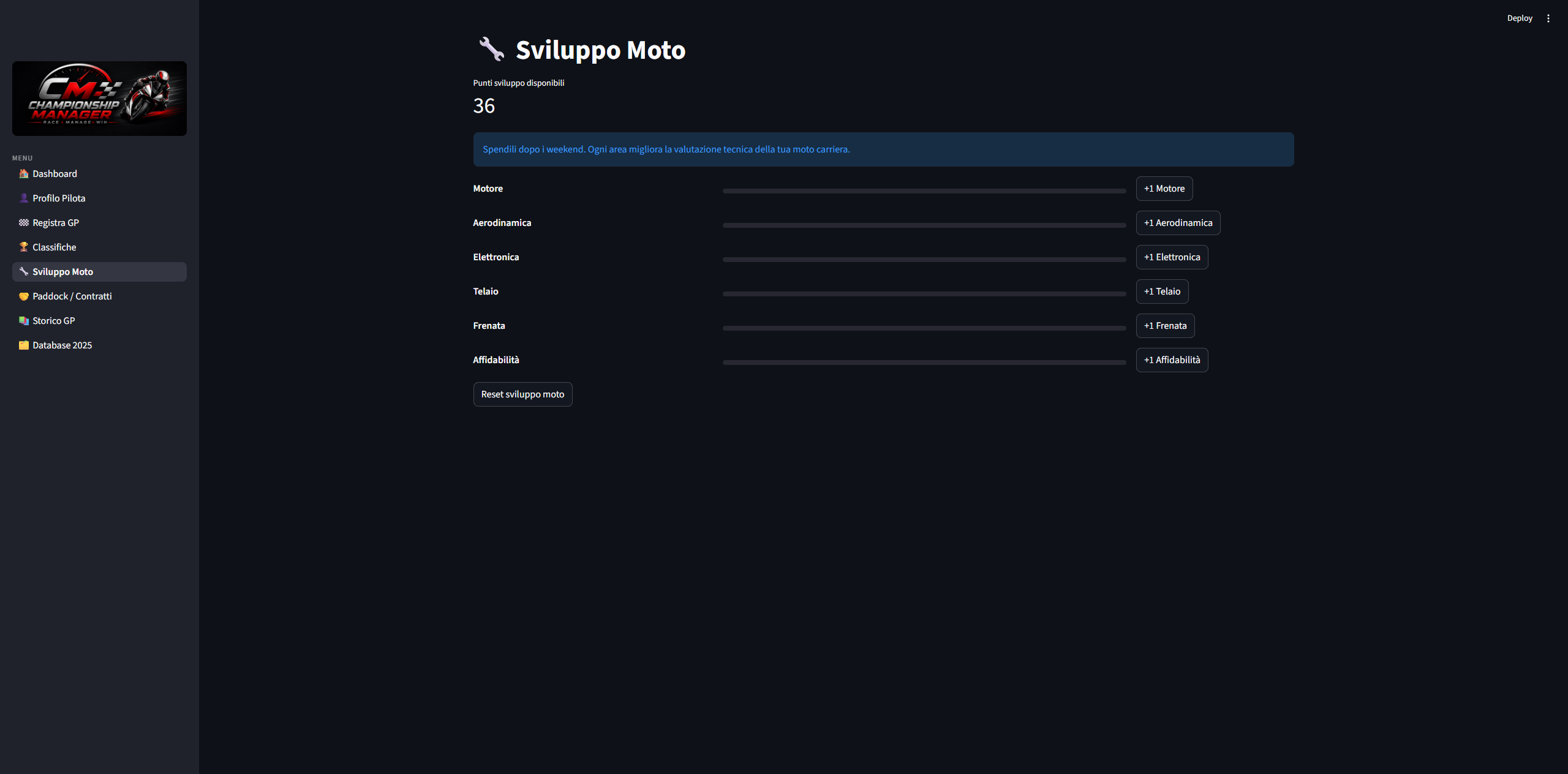Add one point to Motore
Viewport: 1568px width, 774px height.
pyautogui.click(x=1164, y=189)
